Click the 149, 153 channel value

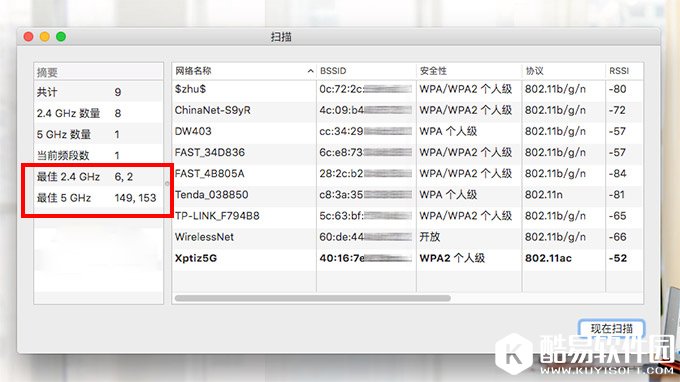point(135,198)
